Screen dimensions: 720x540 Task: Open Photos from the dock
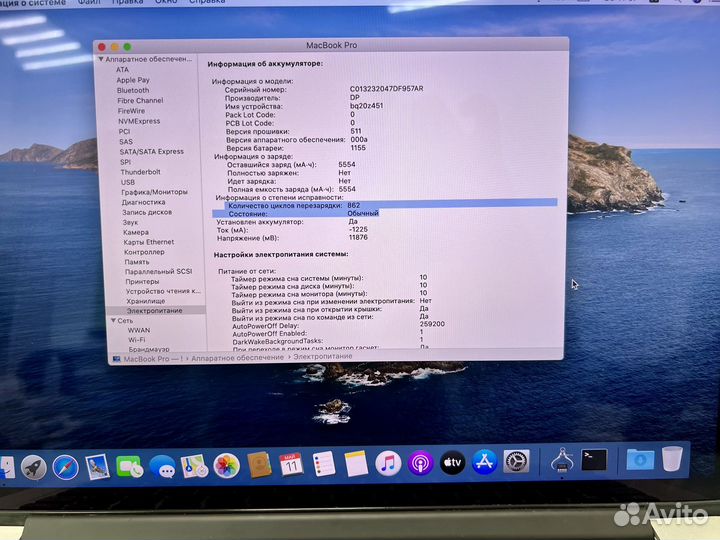[226, 466]
